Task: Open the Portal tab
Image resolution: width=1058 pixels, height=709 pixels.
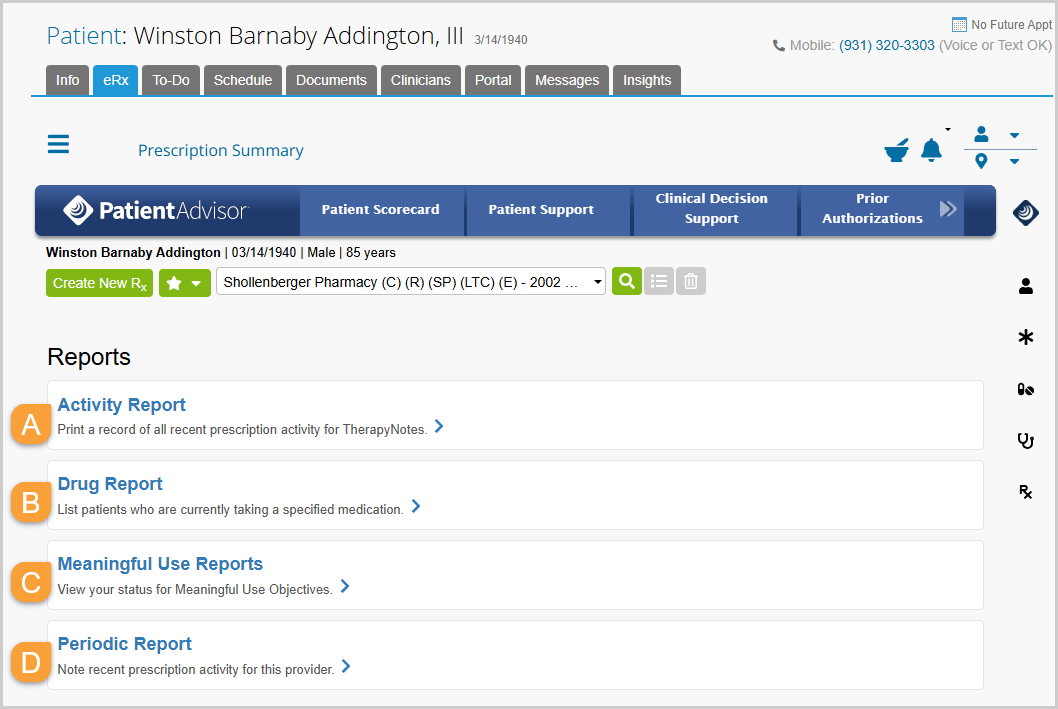Action: coord(493,80)
